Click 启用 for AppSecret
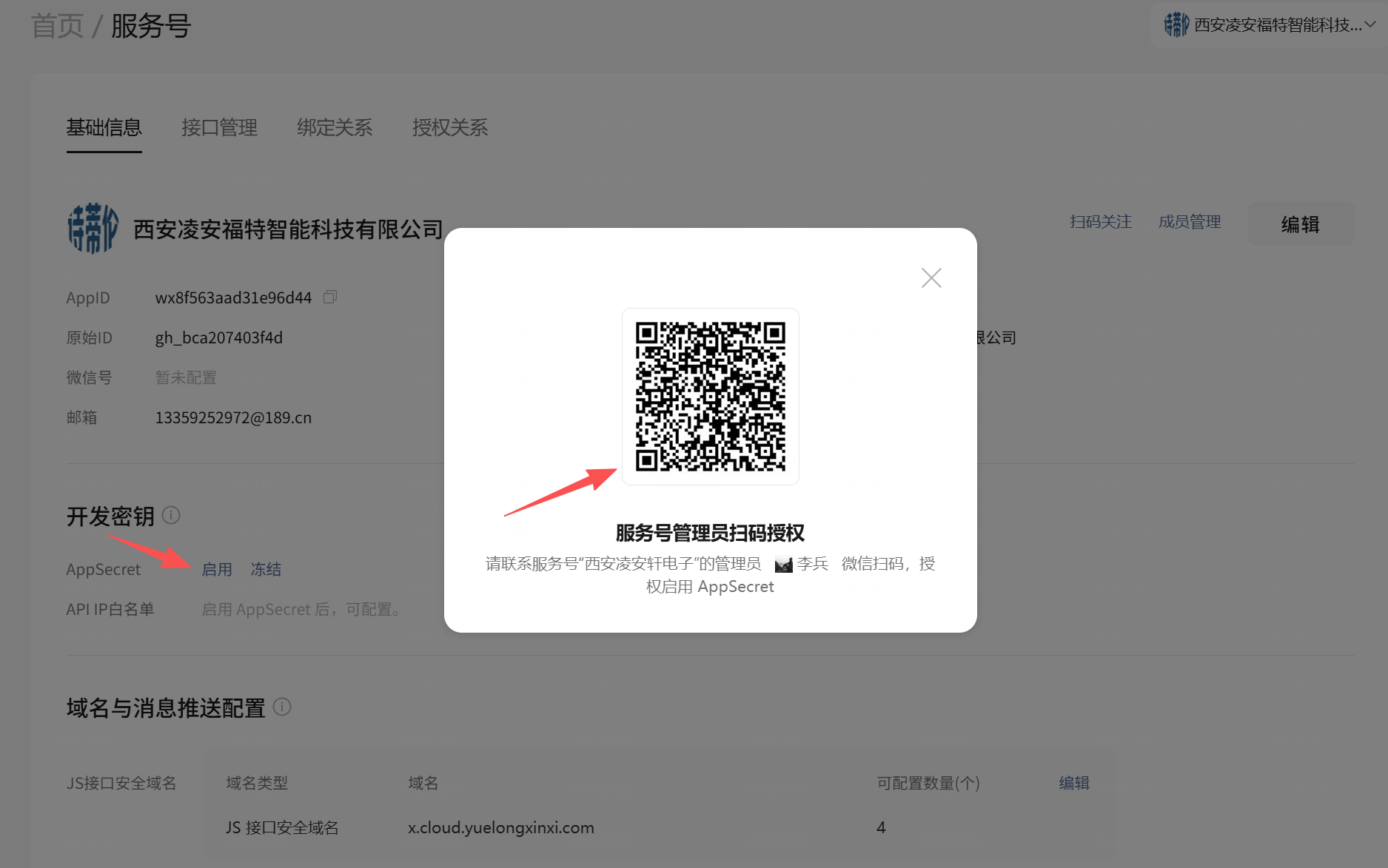 [x=217, y=569]
